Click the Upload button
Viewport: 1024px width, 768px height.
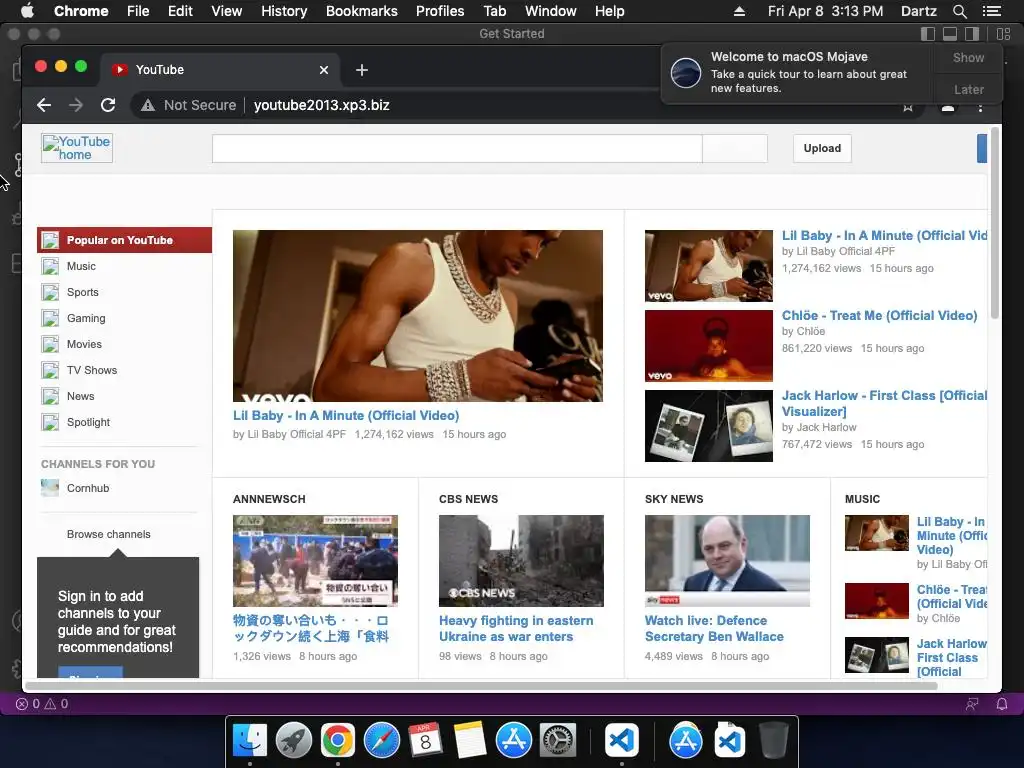click(822, 148)
